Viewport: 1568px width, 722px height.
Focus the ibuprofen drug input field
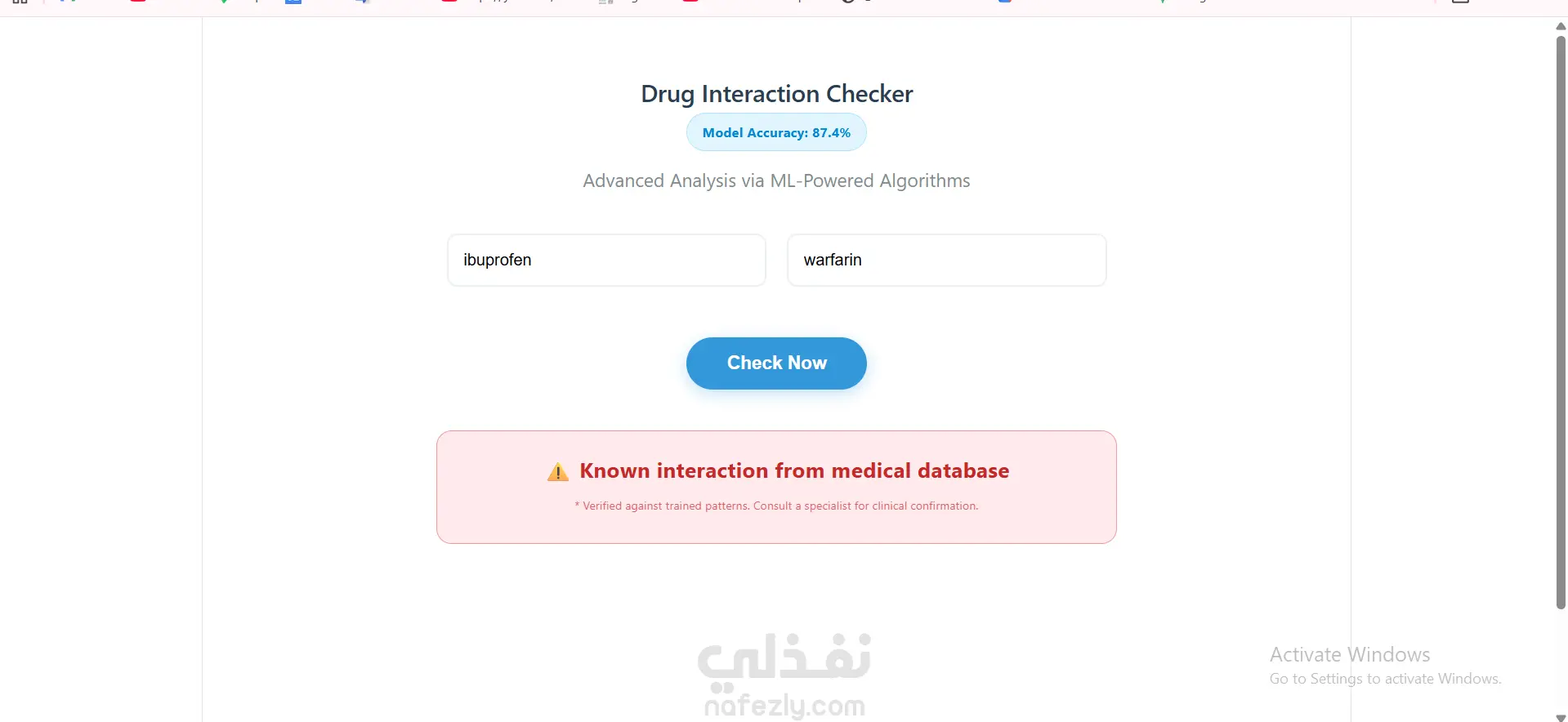click(x=606, y=260)
